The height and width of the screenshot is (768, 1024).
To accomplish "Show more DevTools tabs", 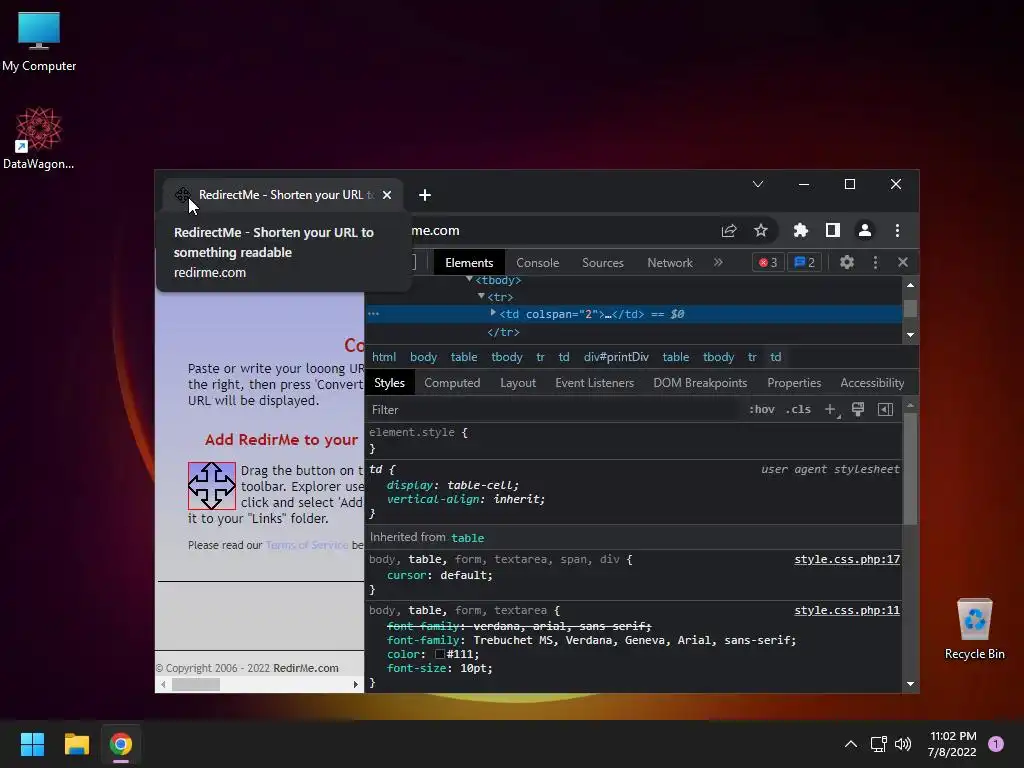I will coord(718,263).
